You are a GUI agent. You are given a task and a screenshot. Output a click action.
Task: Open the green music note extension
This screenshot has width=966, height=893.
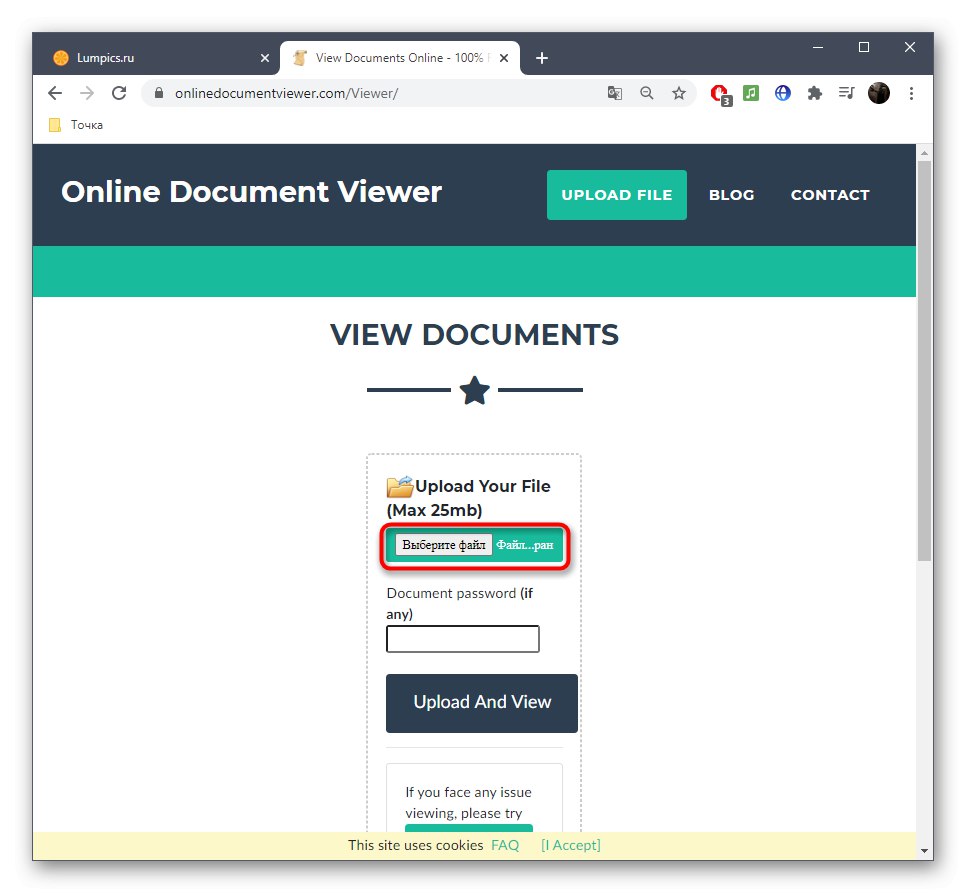pyautogui.click(x=750, y=93)
